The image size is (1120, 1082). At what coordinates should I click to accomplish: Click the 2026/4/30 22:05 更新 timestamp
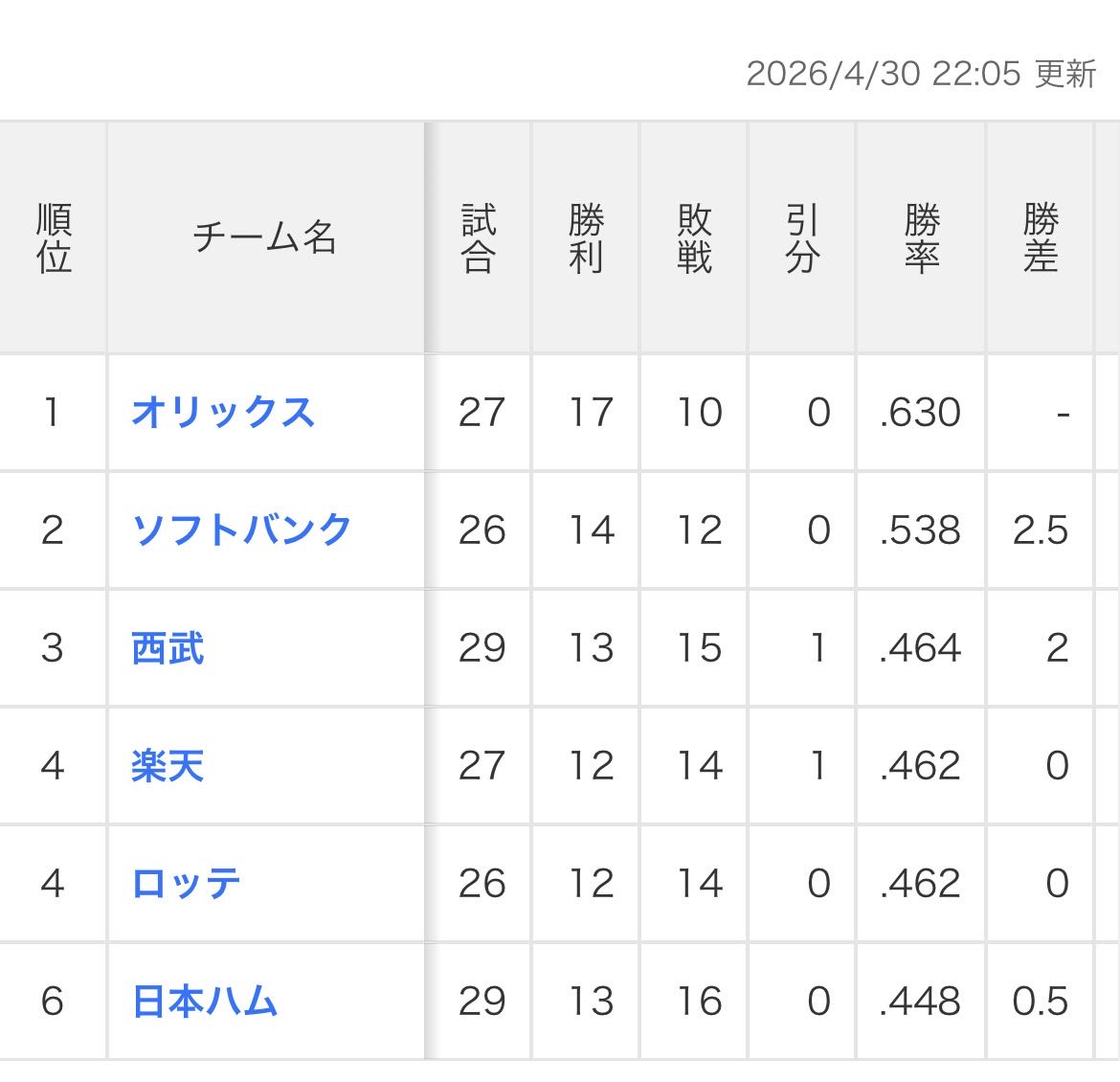click(x=921, y=74)
